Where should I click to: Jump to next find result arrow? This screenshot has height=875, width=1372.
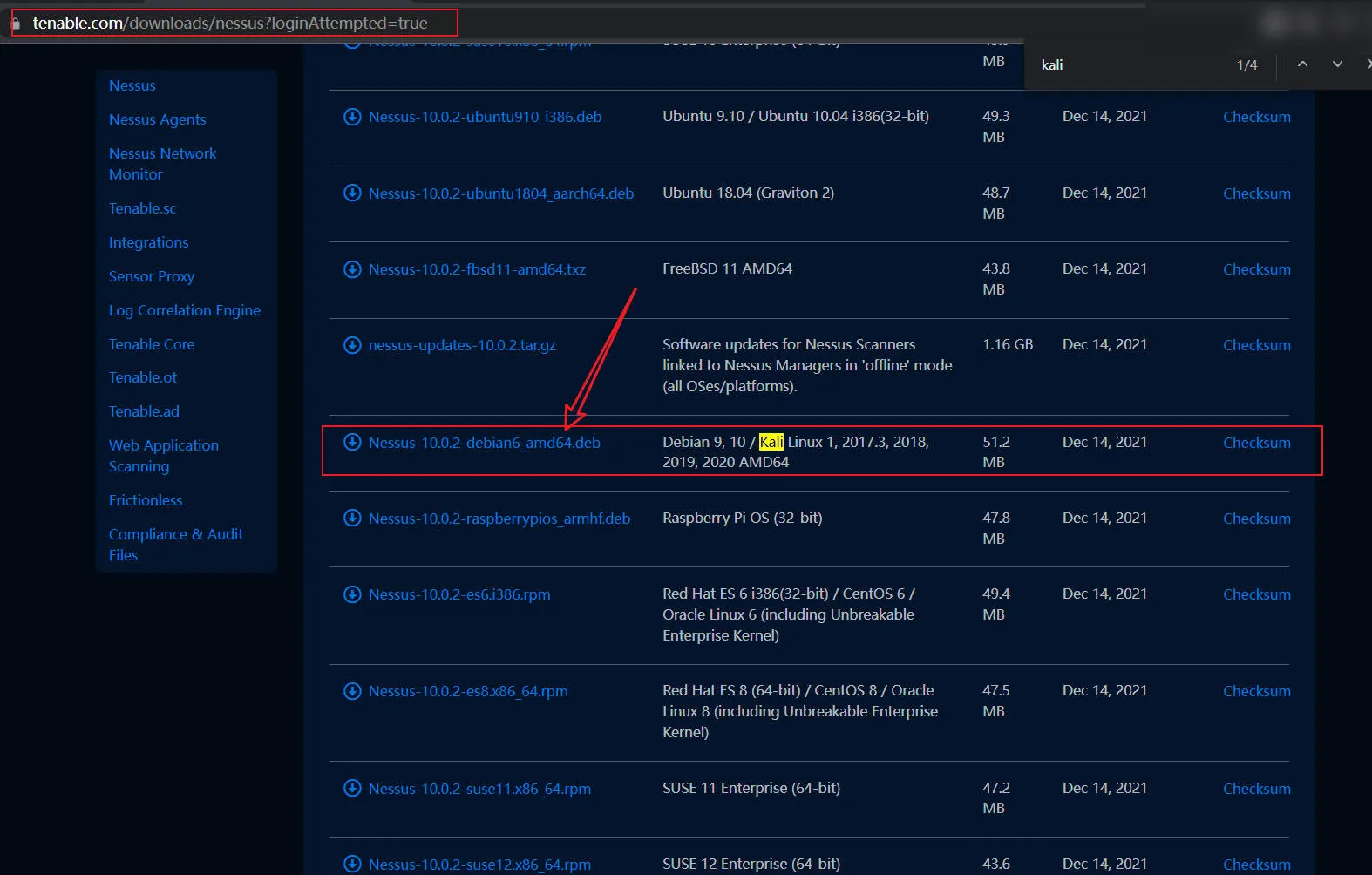click(x=1337, y=64)
